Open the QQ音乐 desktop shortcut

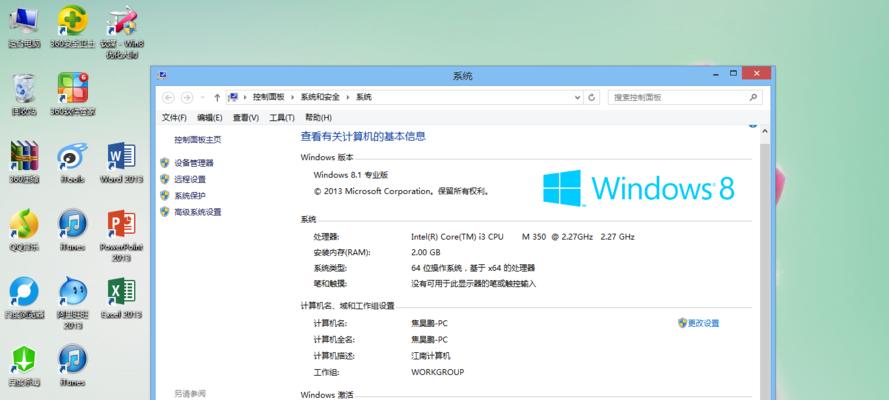(x=24, y=230)
